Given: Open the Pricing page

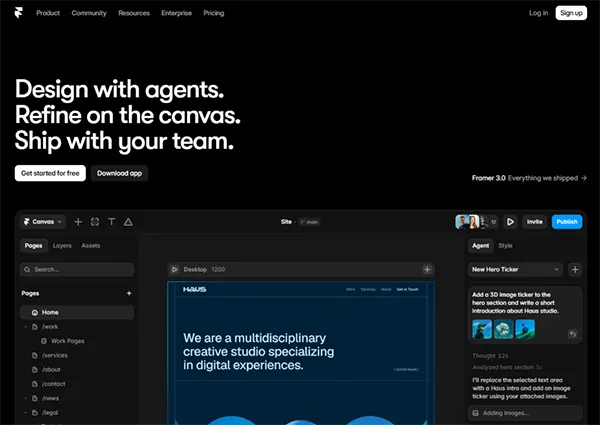Looking at the screenshot, I should (x=214, y=13).
